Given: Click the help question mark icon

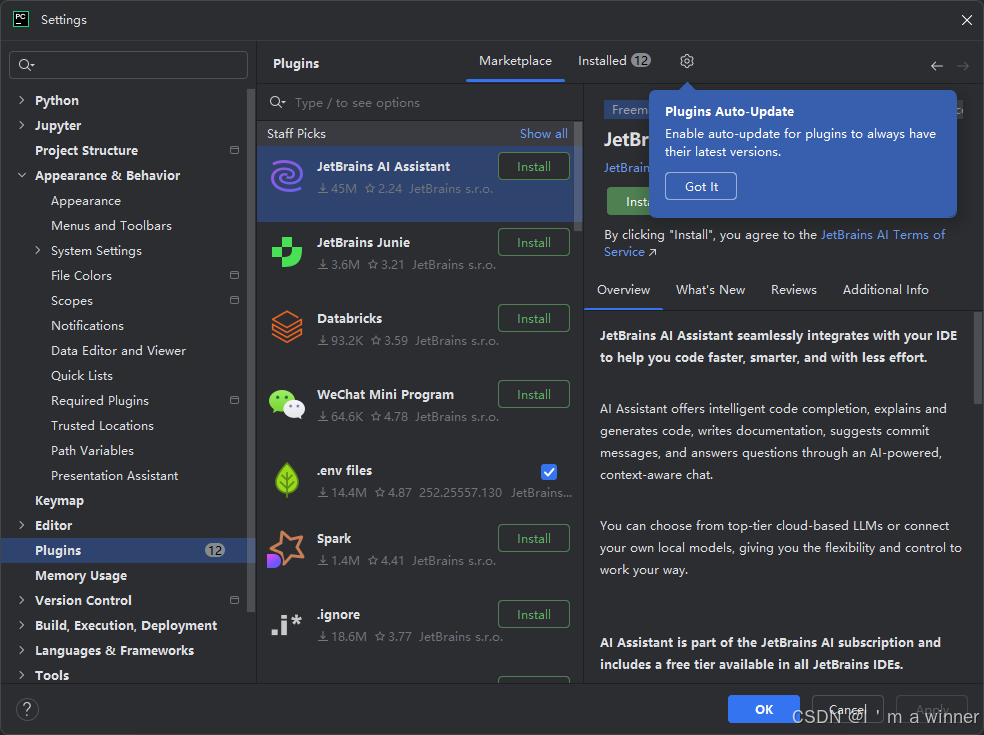Looking at the screenshot, I should 27,710.
